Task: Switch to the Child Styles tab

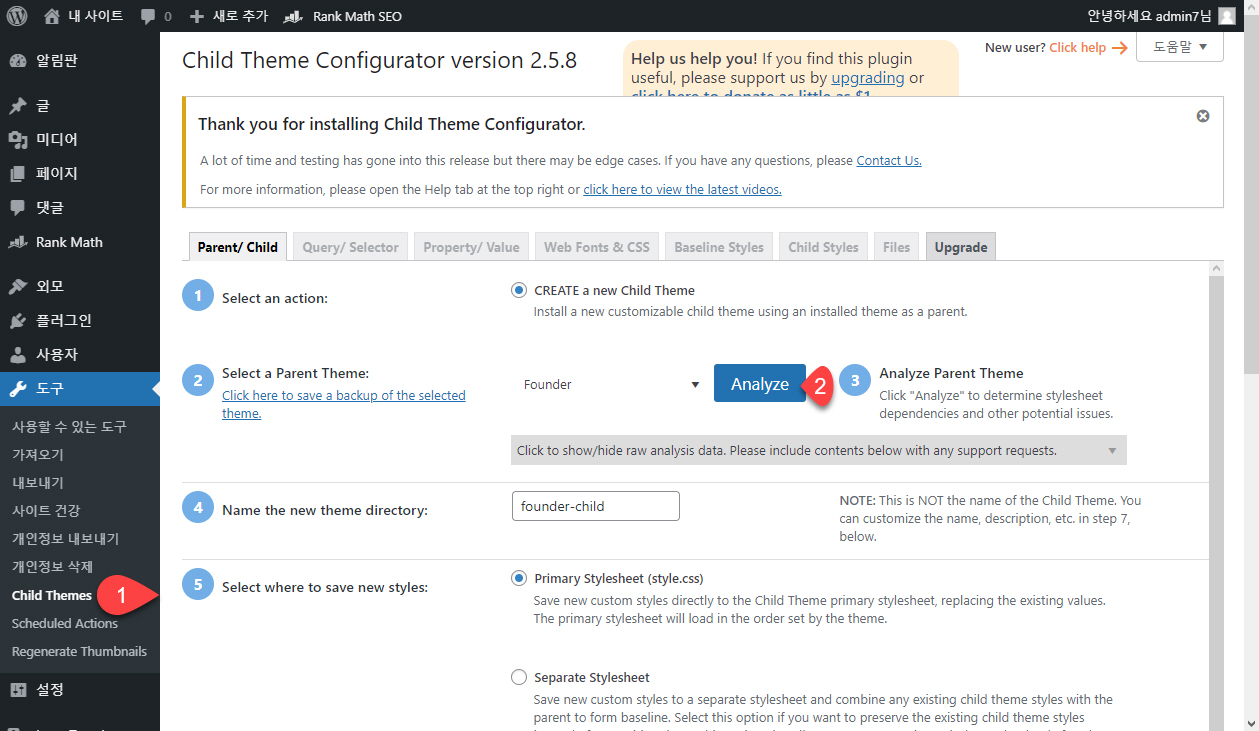Action: click(x=823, y=247)
